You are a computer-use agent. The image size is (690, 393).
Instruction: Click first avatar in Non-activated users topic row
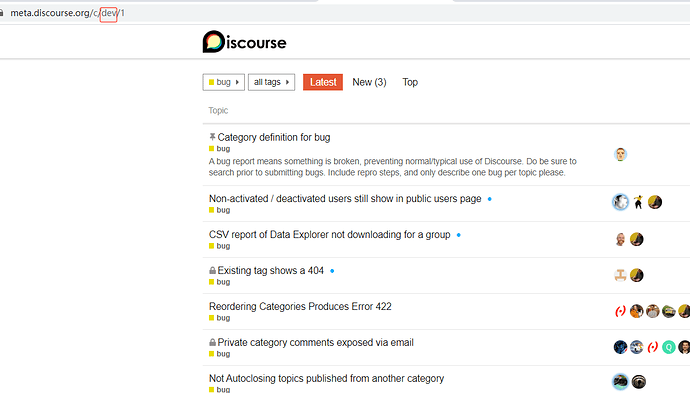(620, 202)
